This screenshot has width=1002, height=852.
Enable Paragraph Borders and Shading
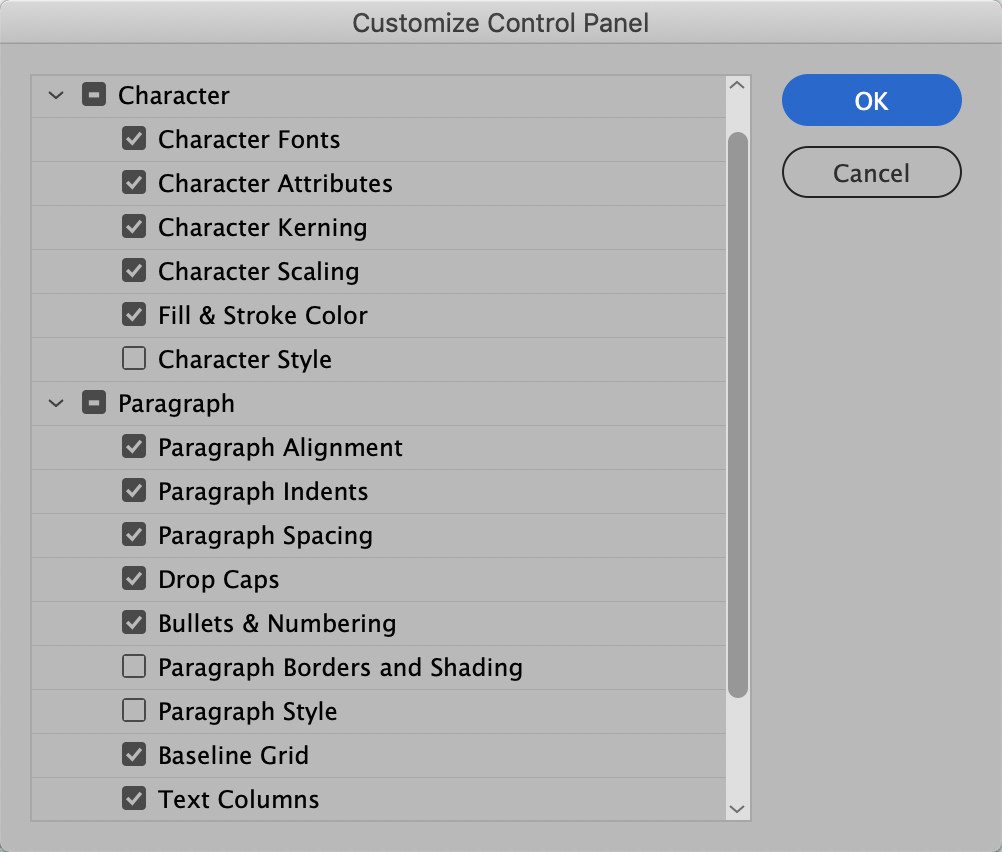point(134,667)
